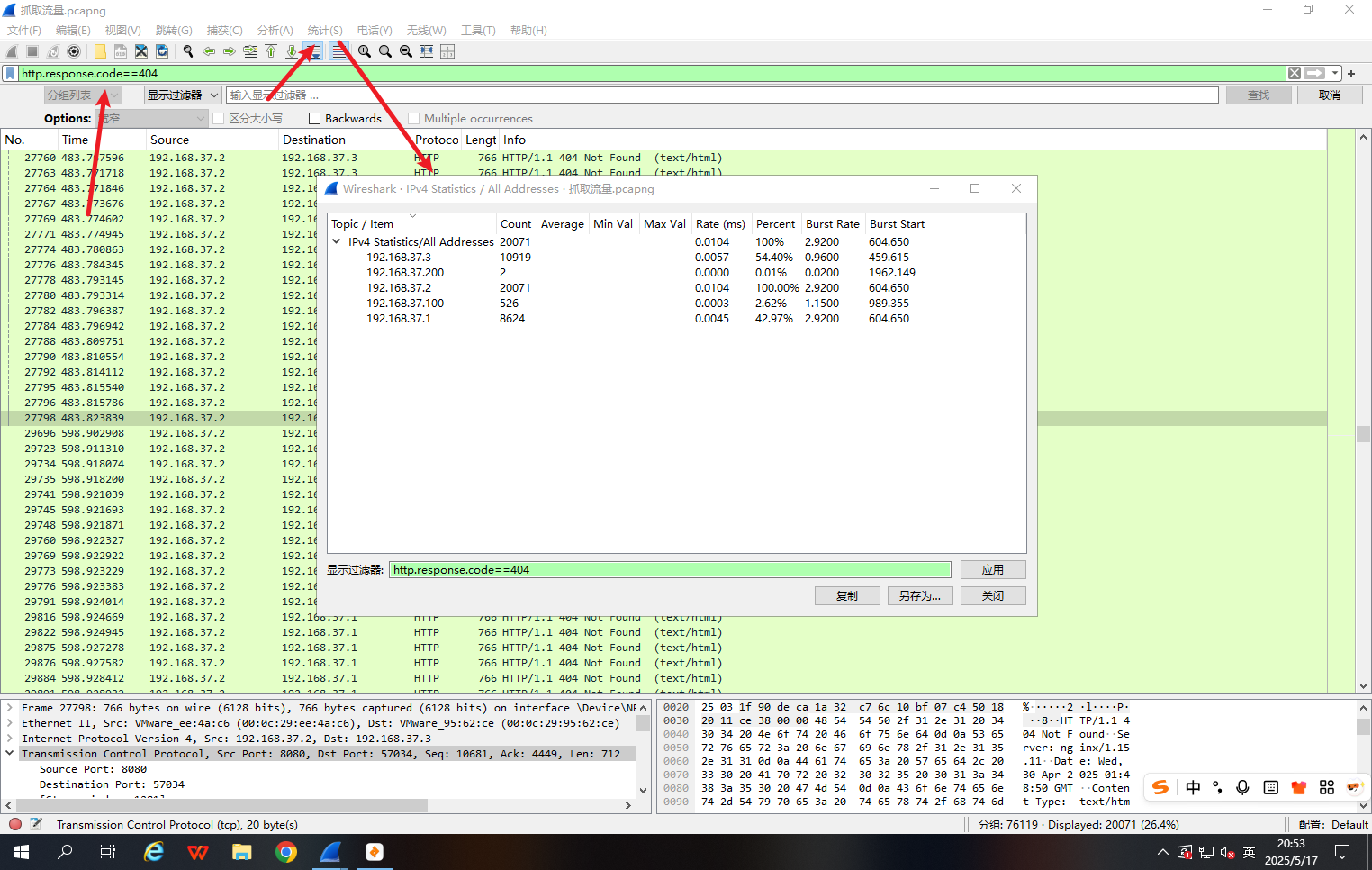This screenshot has width=1372, height=870.
Task: Open capture file comment edit icon
Action: coord(36,824)
